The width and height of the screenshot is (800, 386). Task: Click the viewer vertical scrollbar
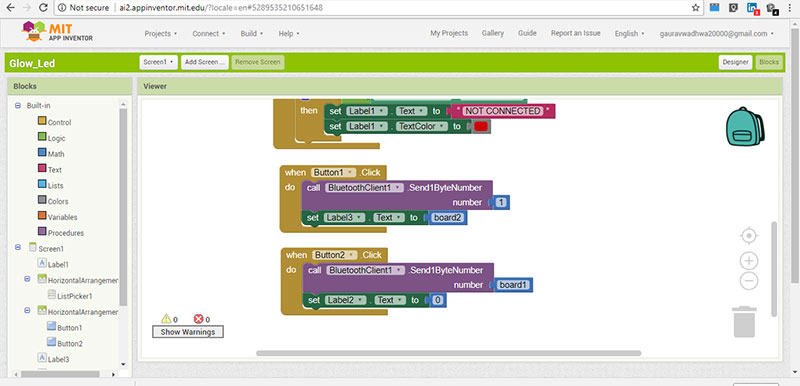coord(774,269)
